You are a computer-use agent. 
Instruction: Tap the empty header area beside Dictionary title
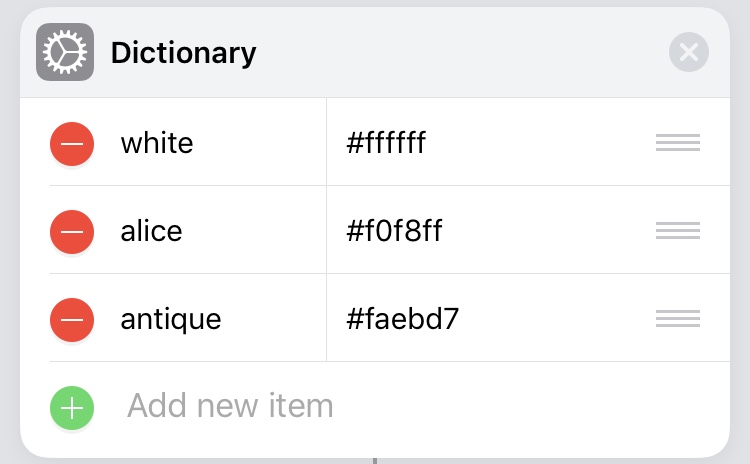pyautogui.click(x=460, y=52)
